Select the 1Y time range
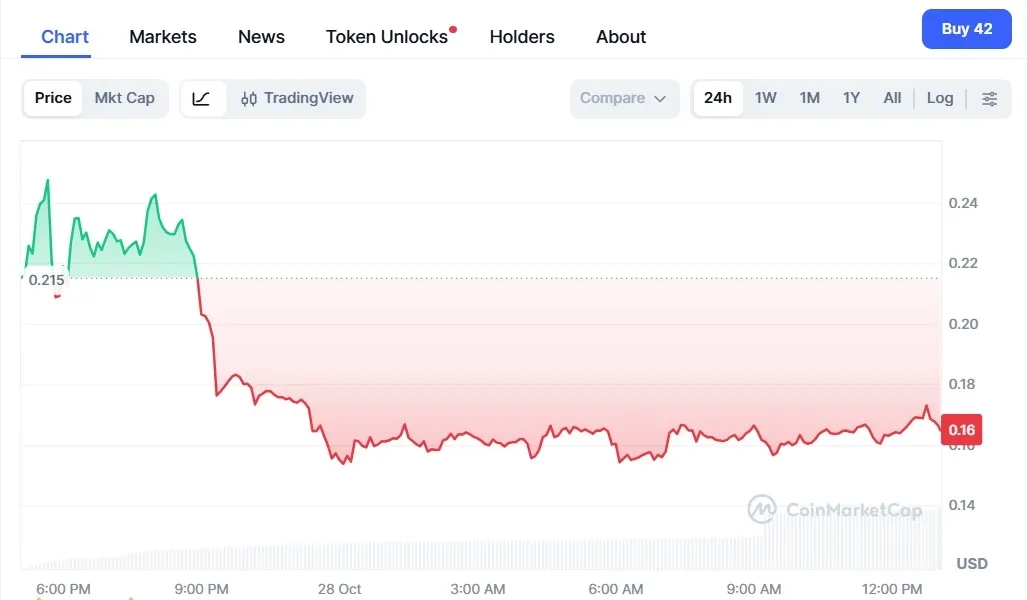The height and width of the screenshot is (600, 1027). tap(850, 98)
